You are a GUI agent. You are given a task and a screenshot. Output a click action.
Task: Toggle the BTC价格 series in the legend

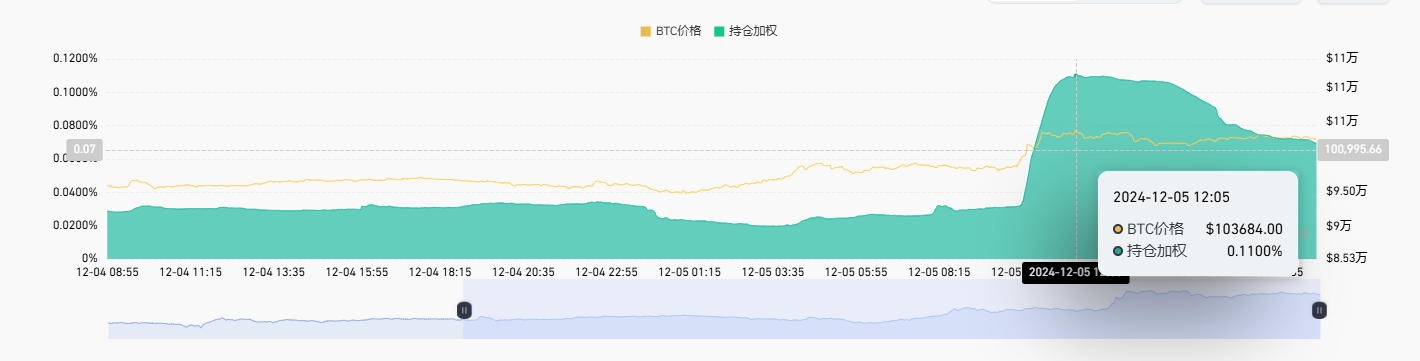pos(670,31)
